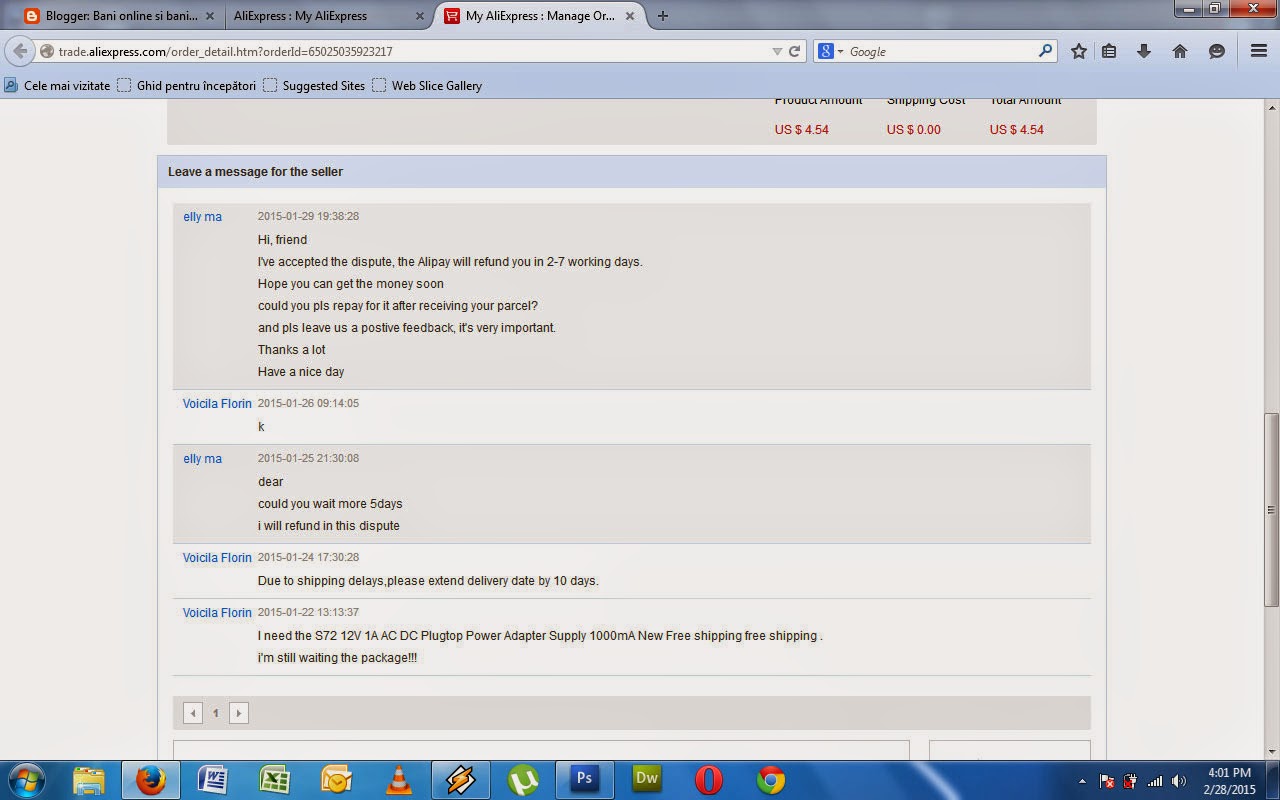This screenshot has width=1280, height=800.
Task: Open Google Chrome from taskbar
Action: pos(771,780)
